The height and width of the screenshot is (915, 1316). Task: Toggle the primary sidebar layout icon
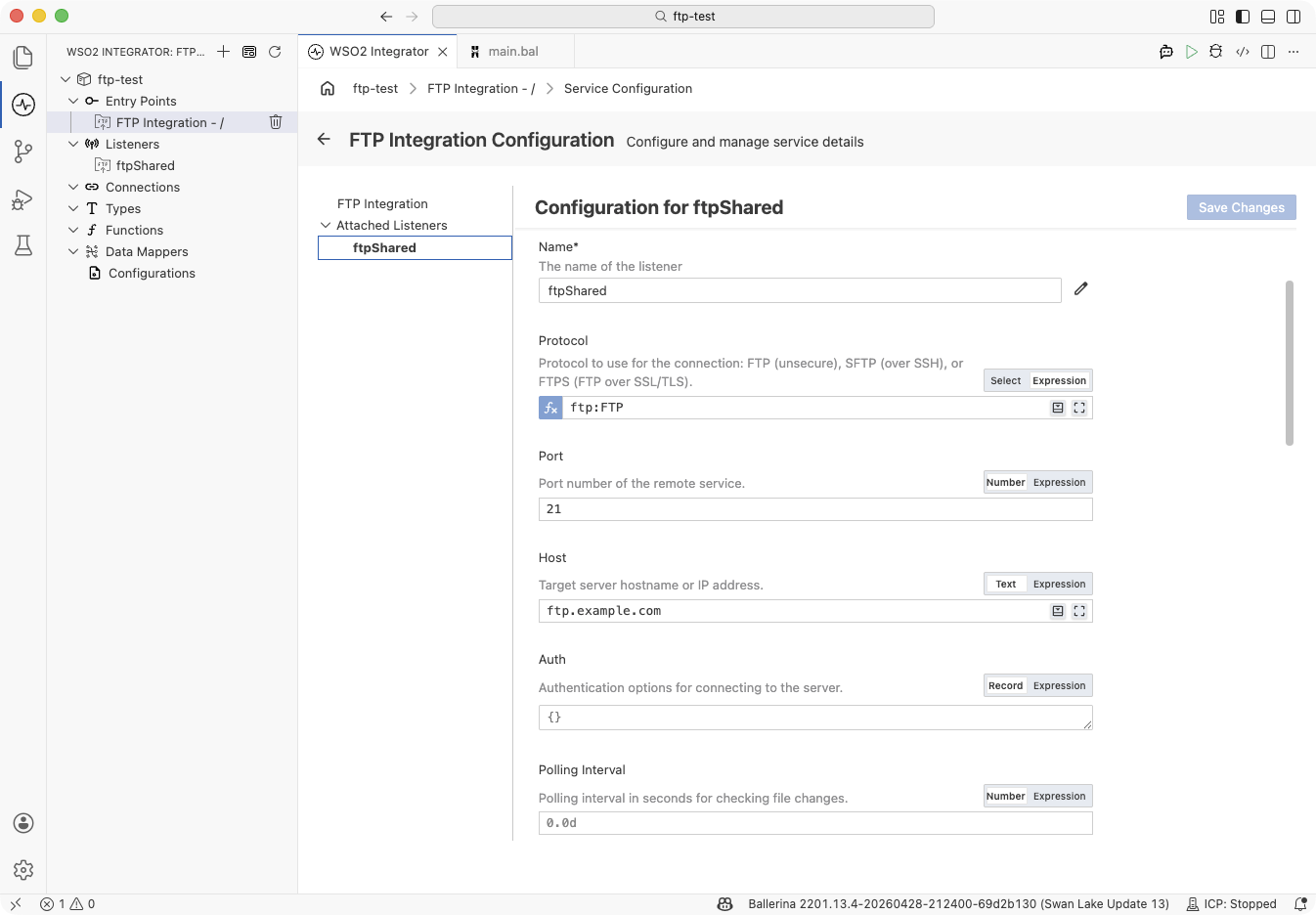point(1243,17)
